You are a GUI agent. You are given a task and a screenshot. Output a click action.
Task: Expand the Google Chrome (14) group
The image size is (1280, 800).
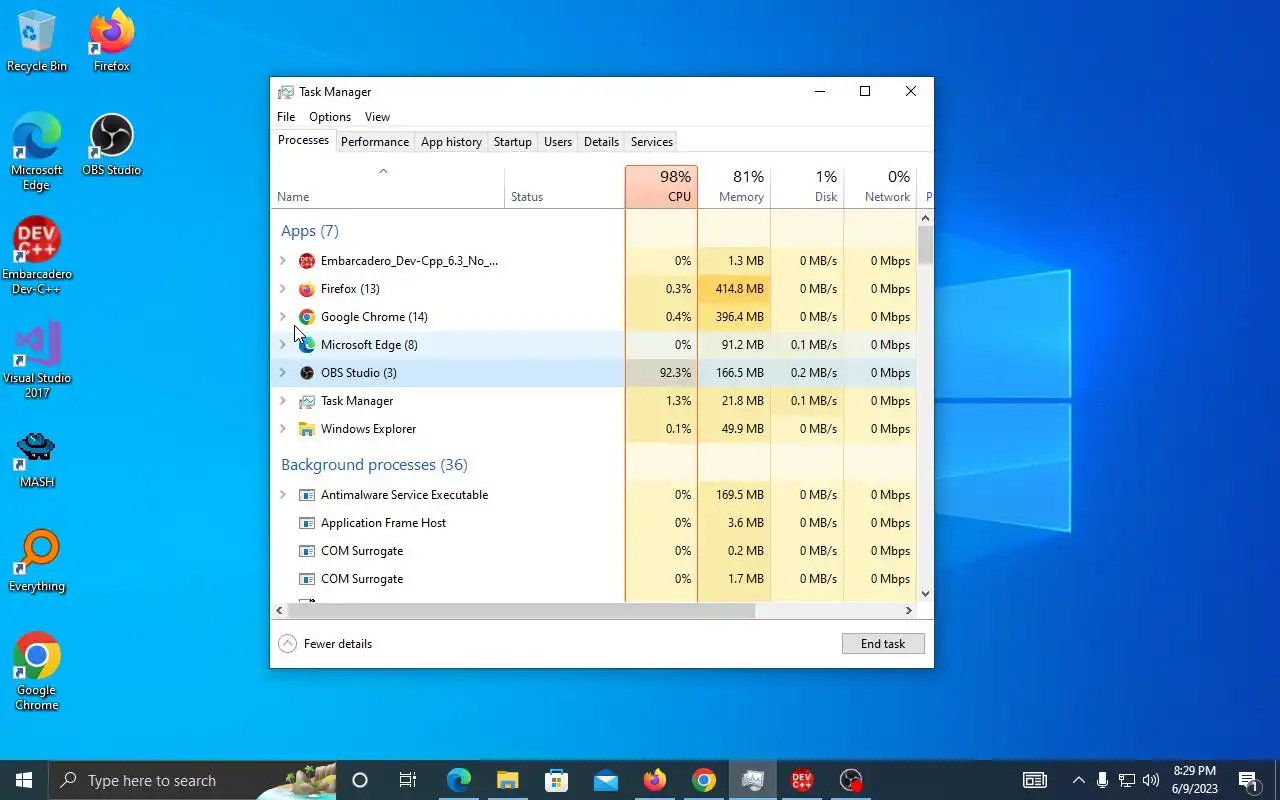pyautogui.click(x=282, y=317)
